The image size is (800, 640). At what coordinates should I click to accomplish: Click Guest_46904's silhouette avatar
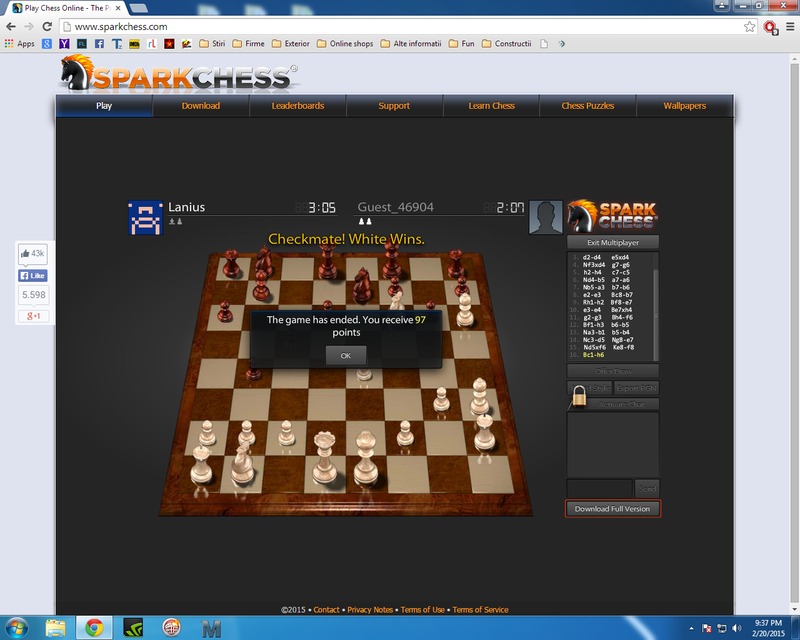(545, 217)
